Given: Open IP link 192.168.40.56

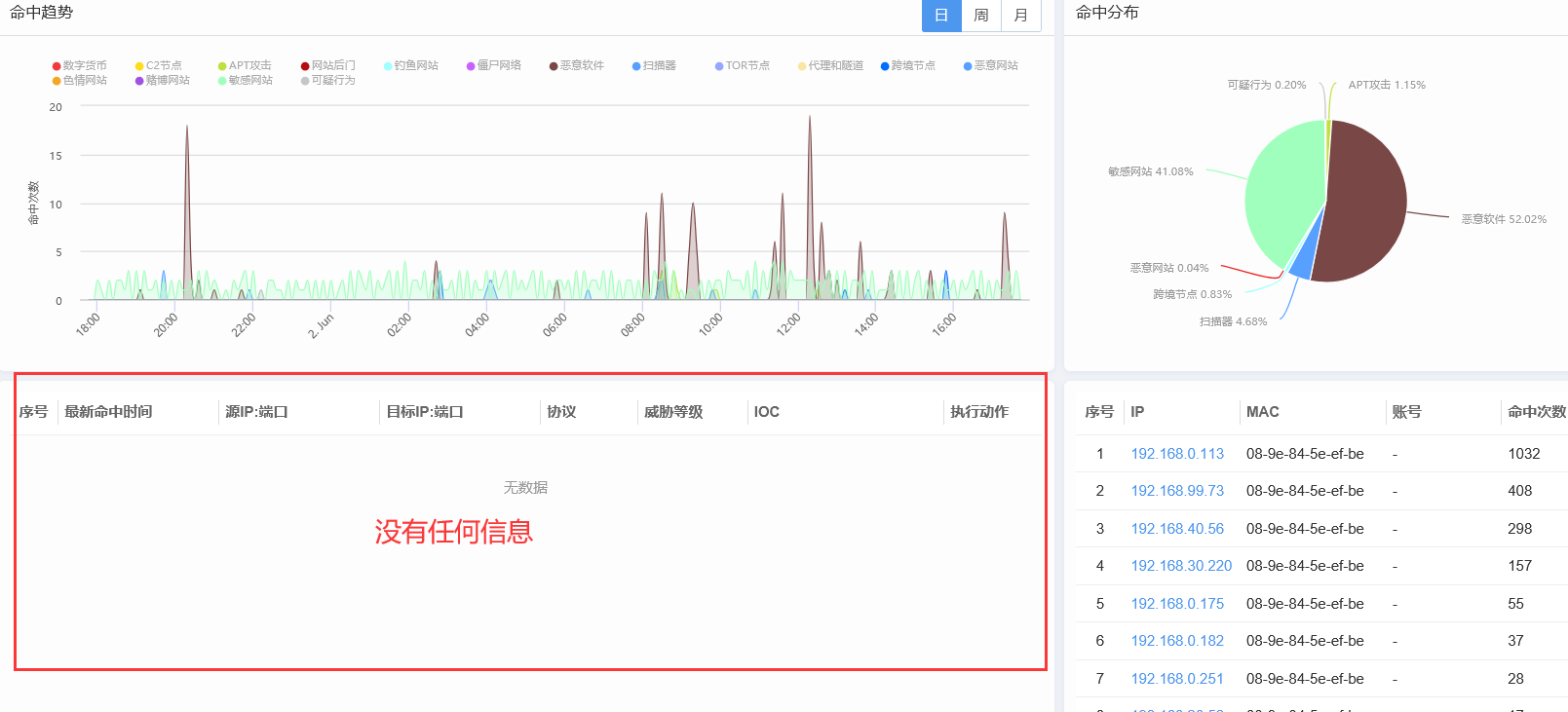Looking at the screenshot, I should click(x=1177, y=529).
